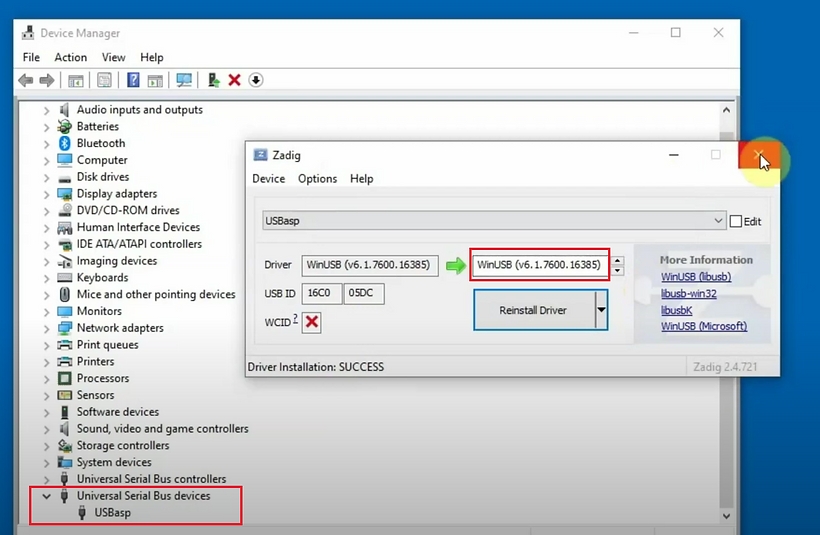This screenshot has height=535, width=820.
Task: Enable the Edit checkbox in Zadig
Action: pos(736,221)
